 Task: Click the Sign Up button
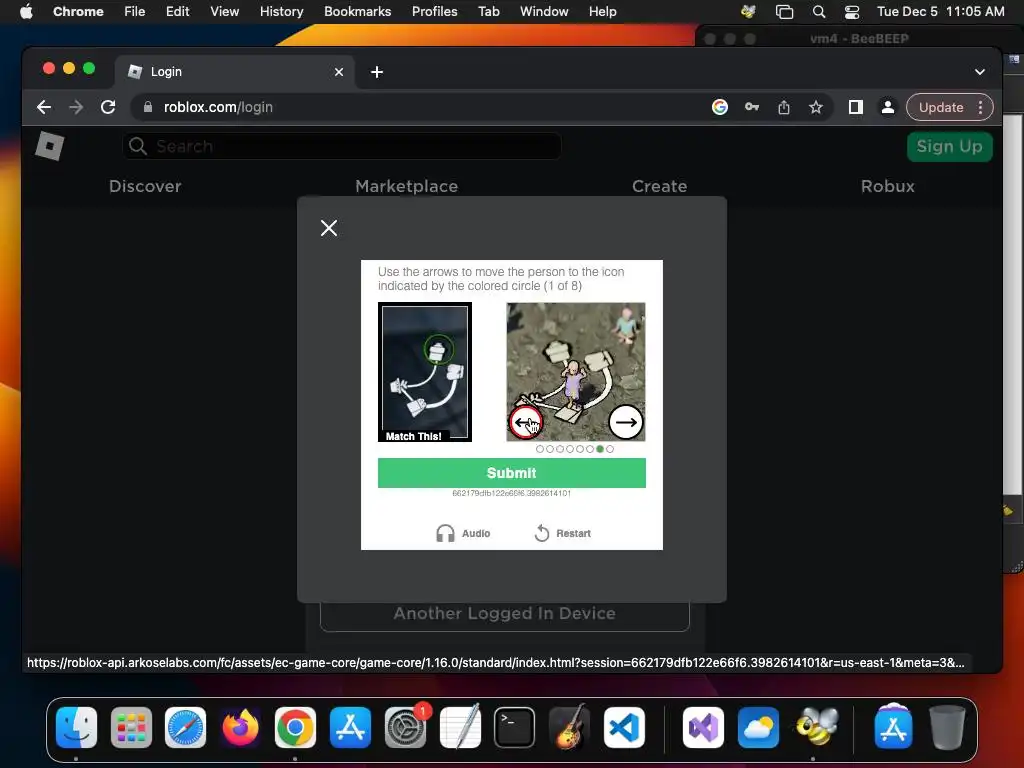(950, 146)
